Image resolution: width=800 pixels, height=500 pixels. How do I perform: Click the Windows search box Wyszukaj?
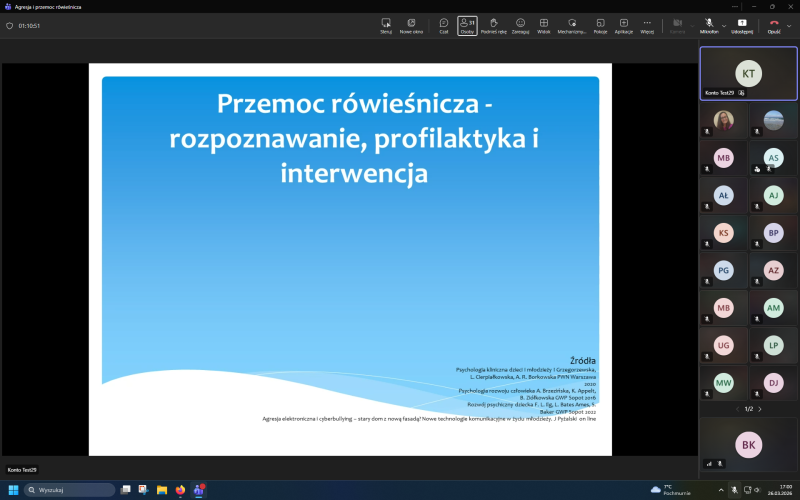[70, 490]
